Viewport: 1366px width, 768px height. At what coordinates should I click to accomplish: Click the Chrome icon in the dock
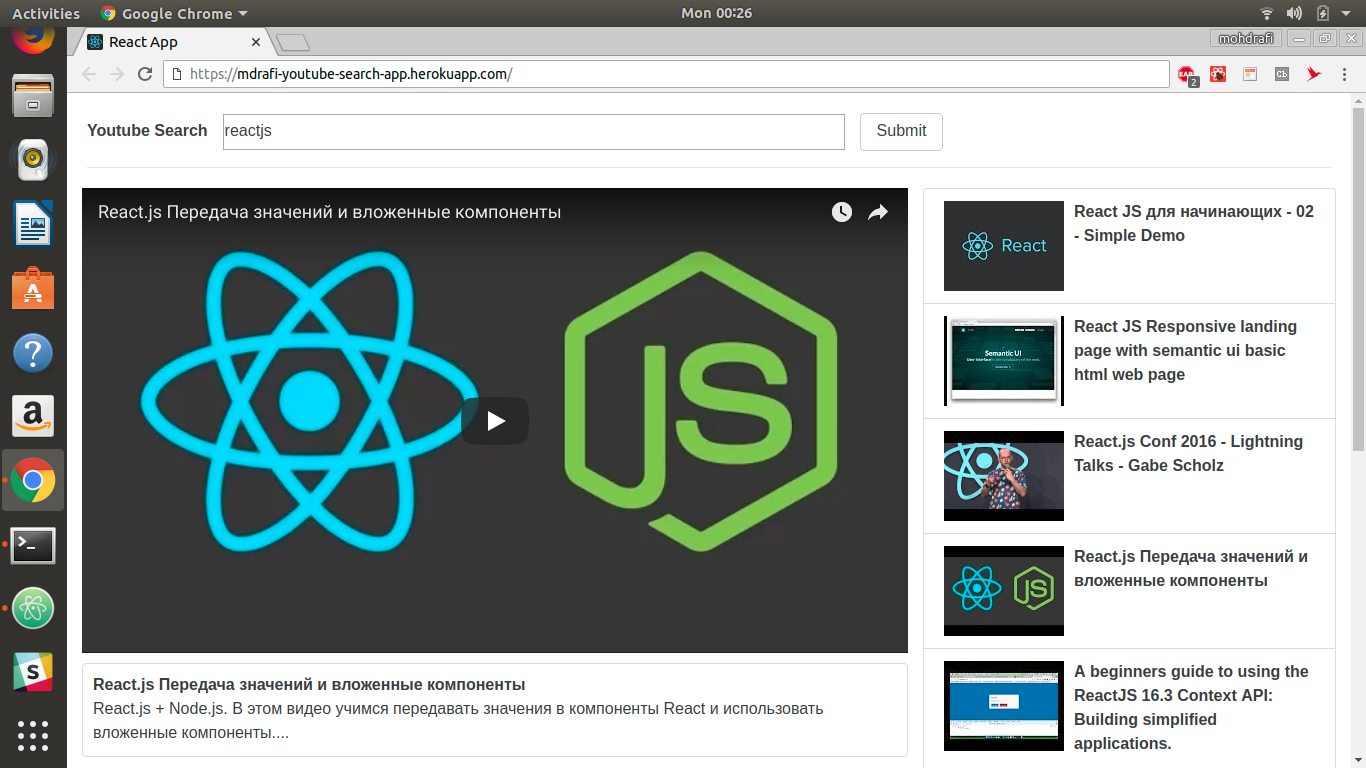33,481
